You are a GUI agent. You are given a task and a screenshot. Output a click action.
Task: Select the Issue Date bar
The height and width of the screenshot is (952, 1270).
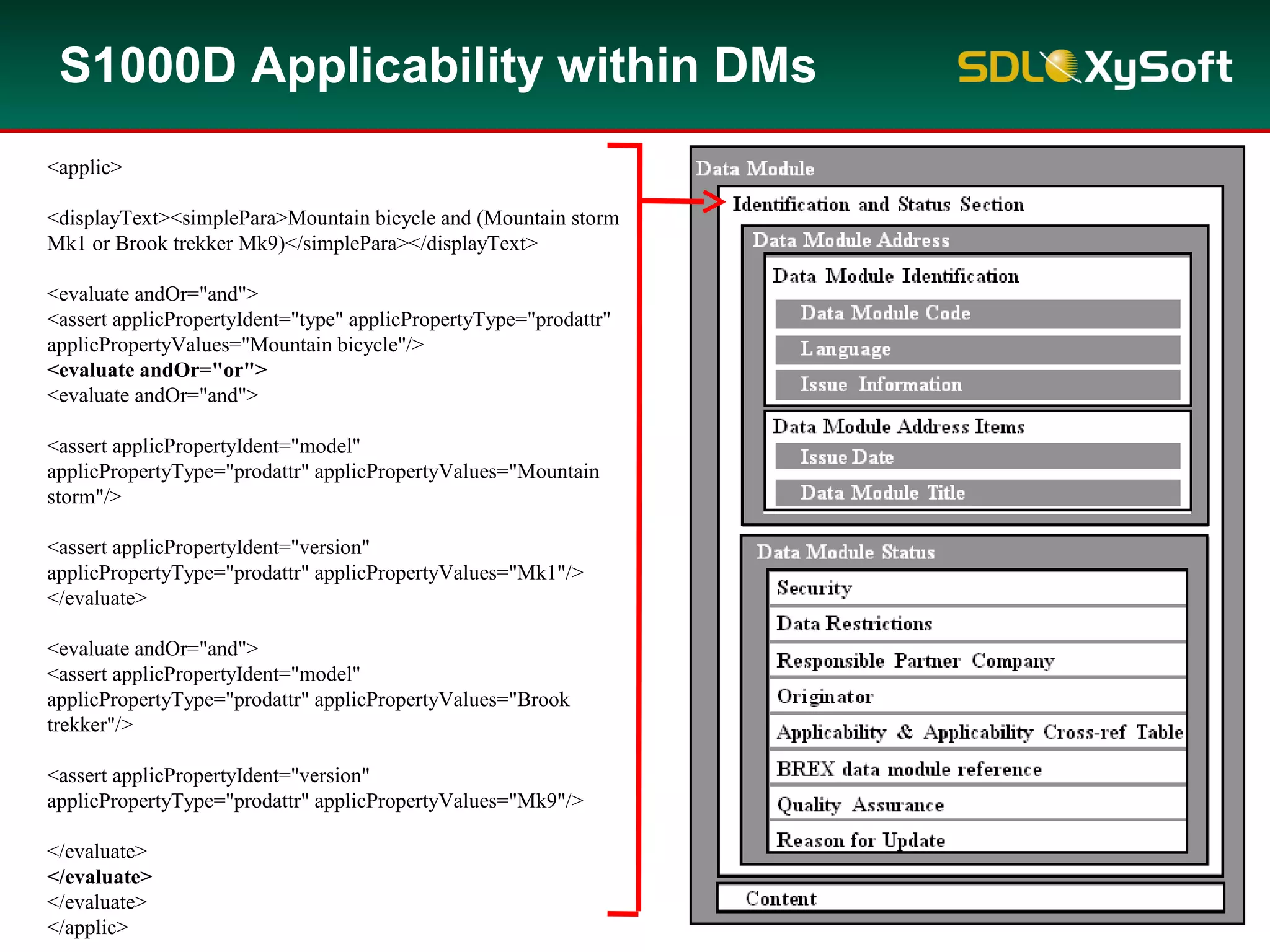977,457
